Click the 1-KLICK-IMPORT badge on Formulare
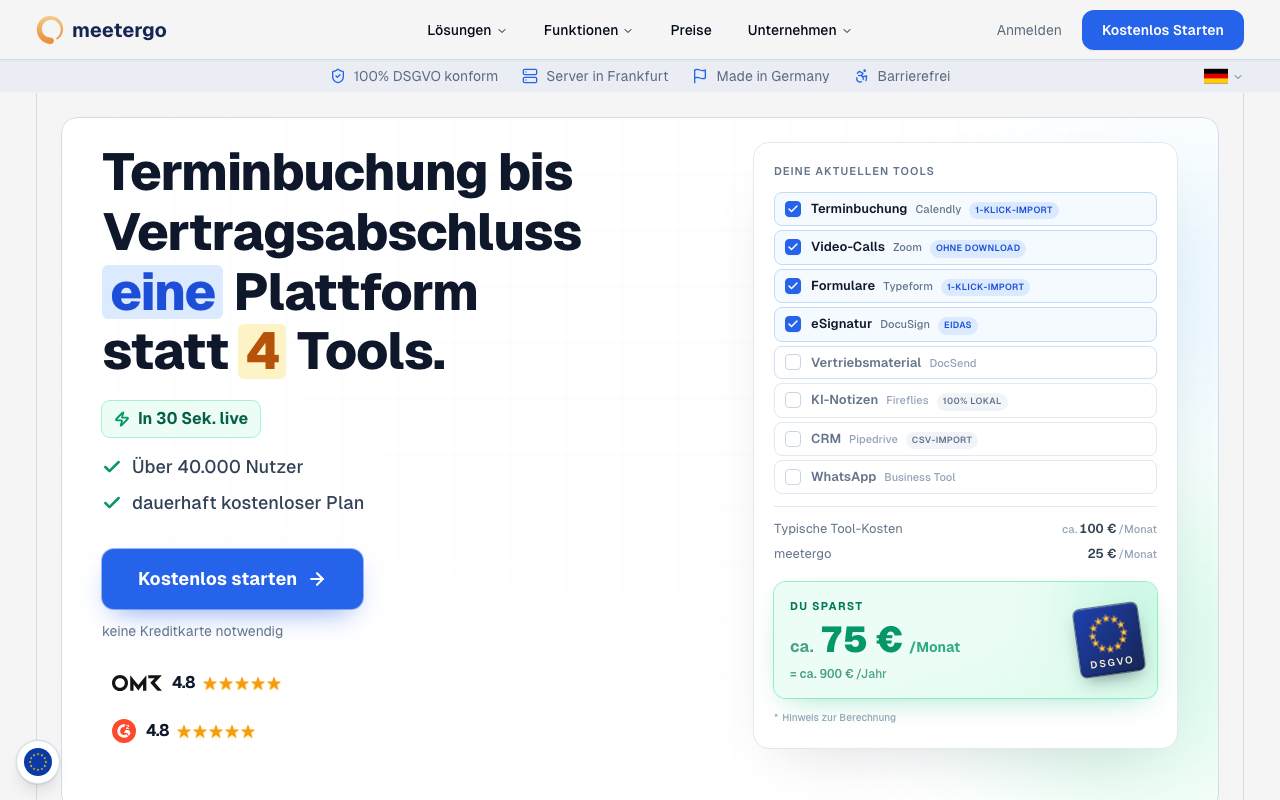The width and height of the screenshot is (1280, 800). (x=985, y=287)
